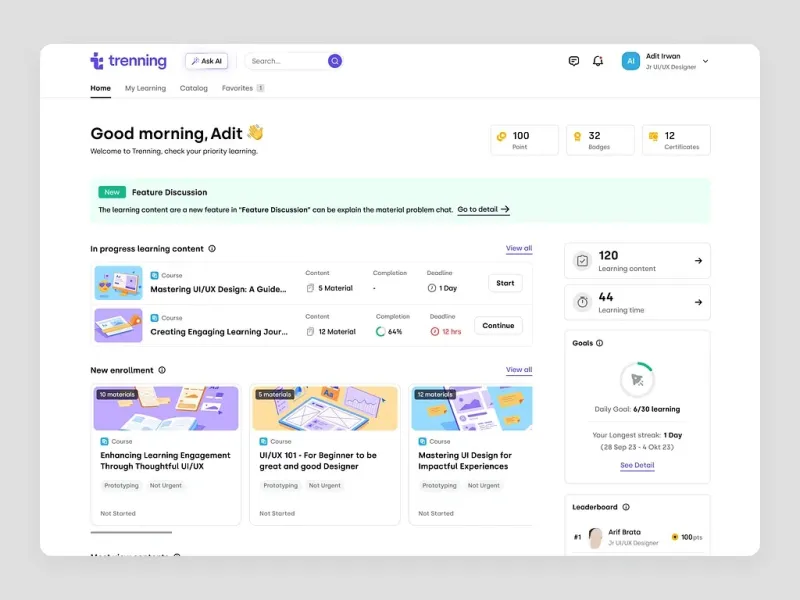Viewport: 800px width, 600px height.
Task: Click the info icon beside New enrollment
Action: 162,370
